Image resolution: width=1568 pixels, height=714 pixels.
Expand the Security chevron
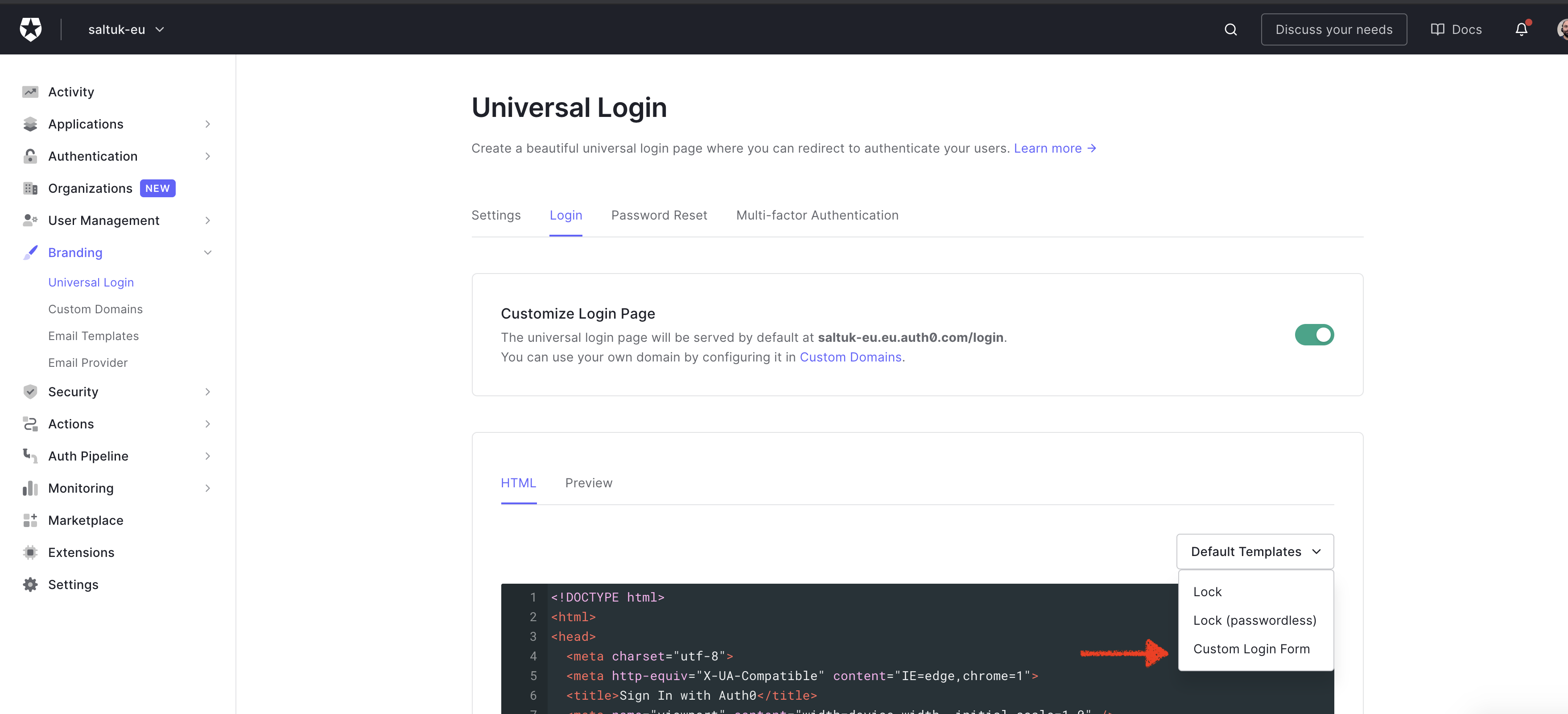pos(207,392)
